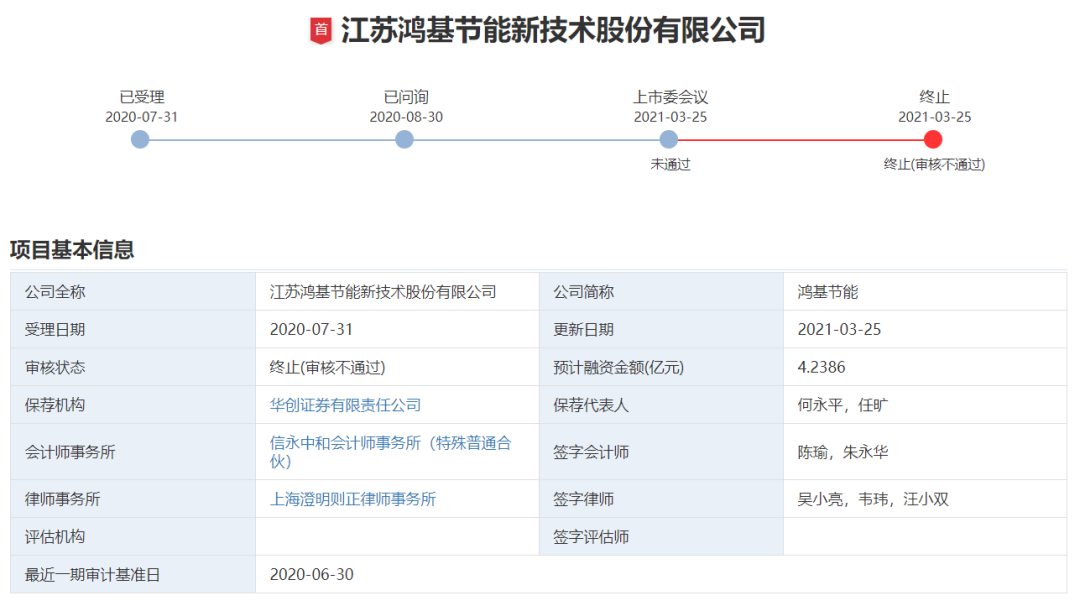Click the 上市委会议 timeline dot
The image size is (1080, 606).
(x=668, y=140)
